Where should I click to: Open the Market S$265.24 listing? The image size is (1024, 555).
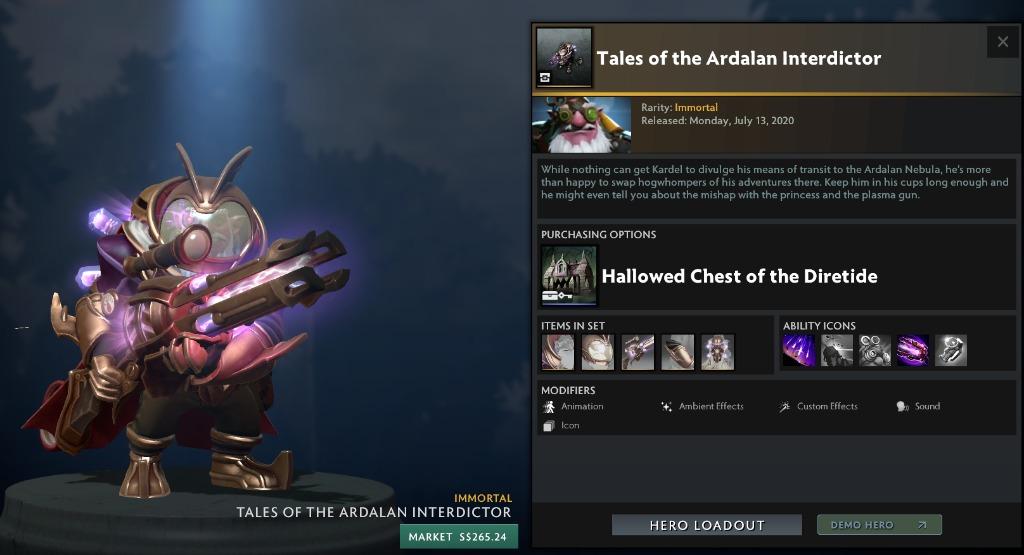(x=458, y=537)
